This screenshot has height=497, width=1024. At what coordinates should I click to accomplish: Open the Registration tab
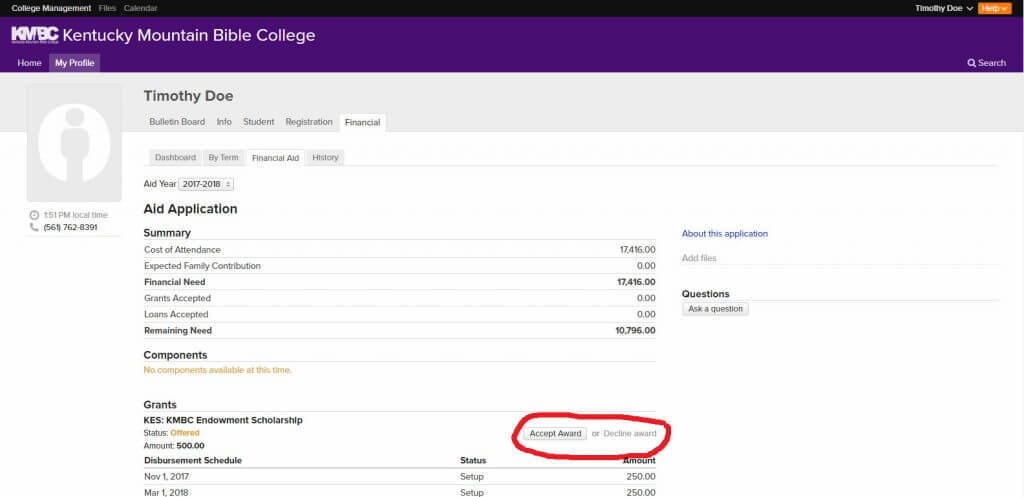point(309,122)
